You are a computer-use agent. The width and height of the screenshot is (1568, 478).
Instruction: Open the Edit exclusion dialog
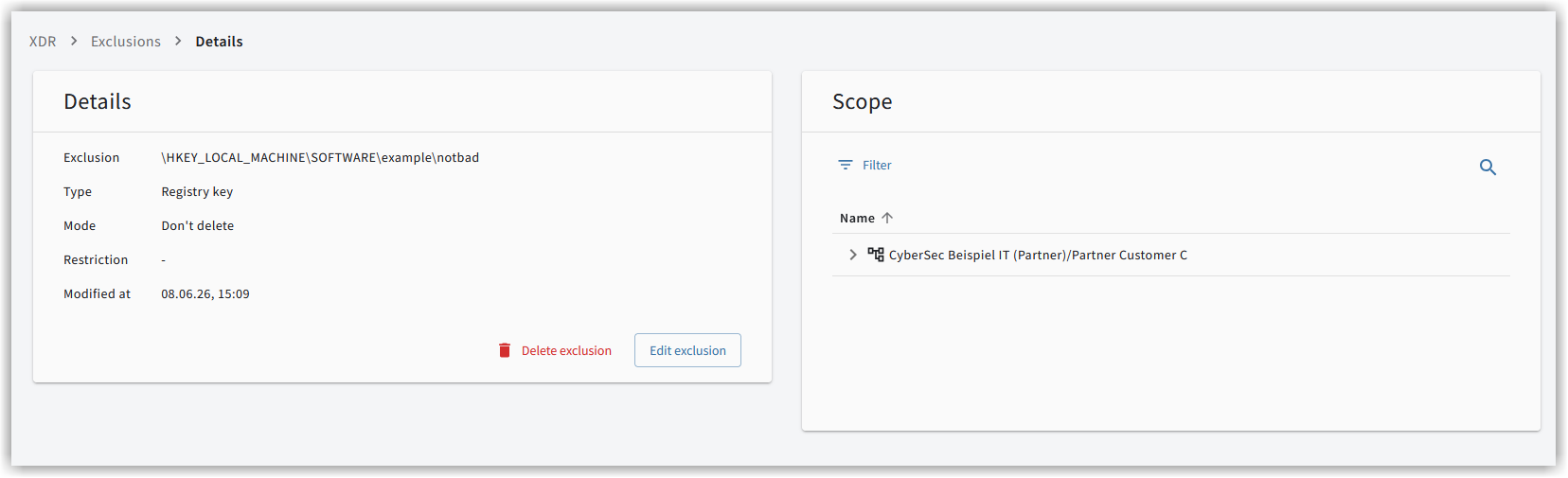click(687, 350)
